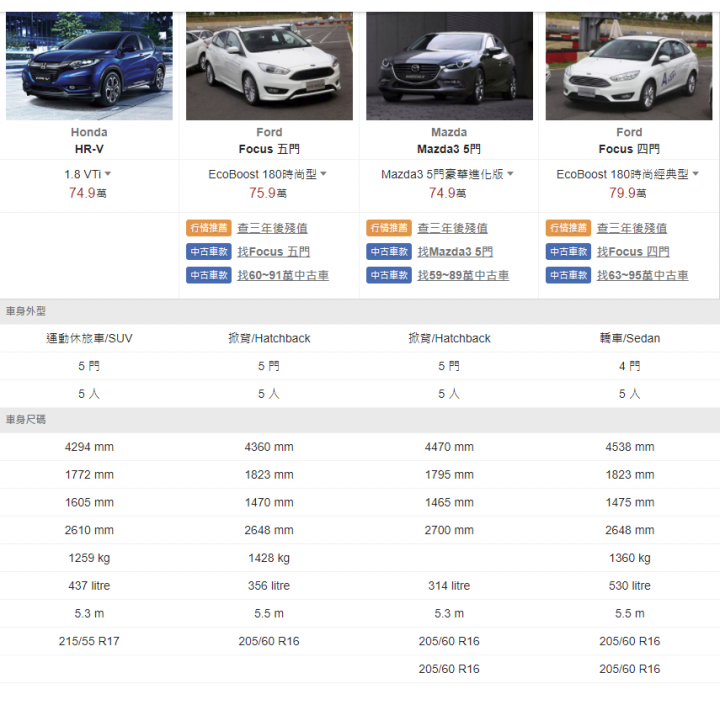This screenshot has width=720, height=710.
Task: Click the Honda brand name
Action: click(89, 132)
